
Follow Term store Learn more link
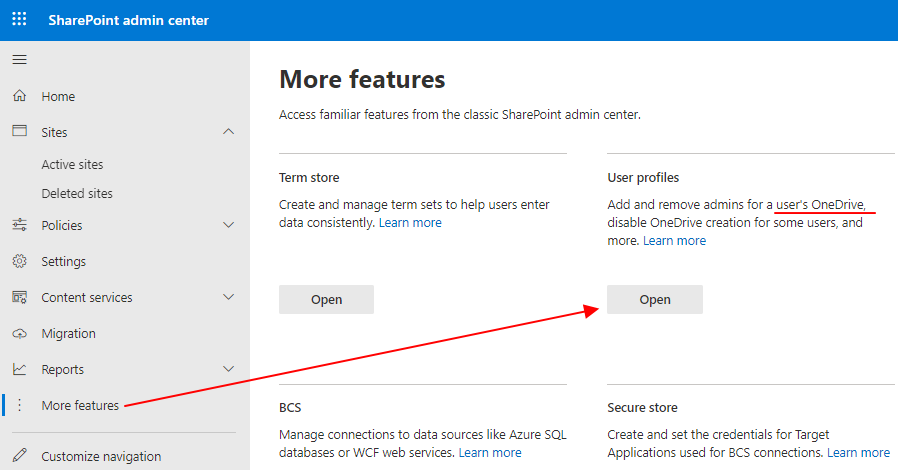pyautogui.click(x=410, y=223)
